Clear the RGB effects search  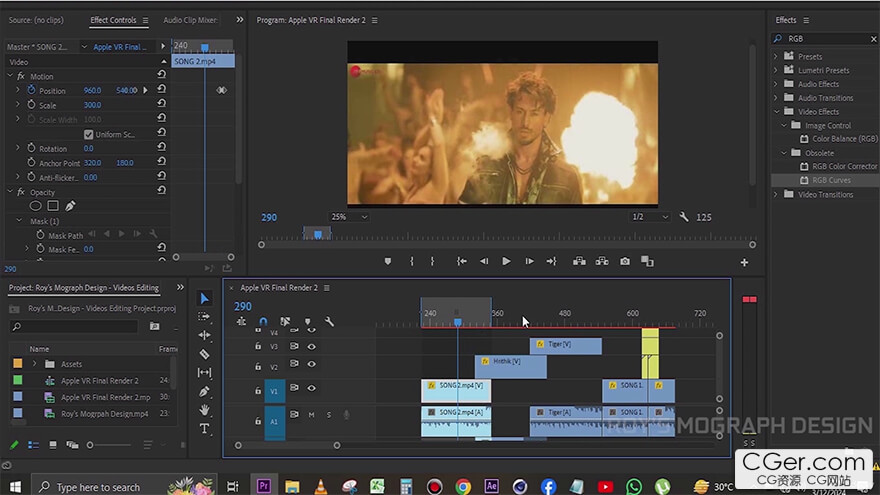point(873,39)
